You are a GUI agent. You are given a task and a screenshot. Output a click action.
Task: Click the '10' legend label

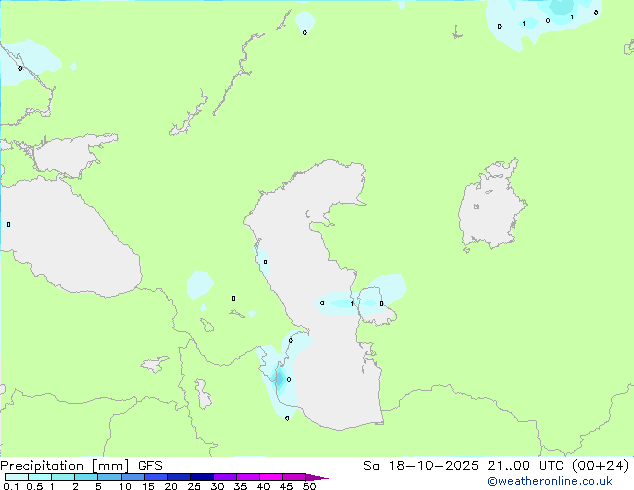click(x=125, y=486)
